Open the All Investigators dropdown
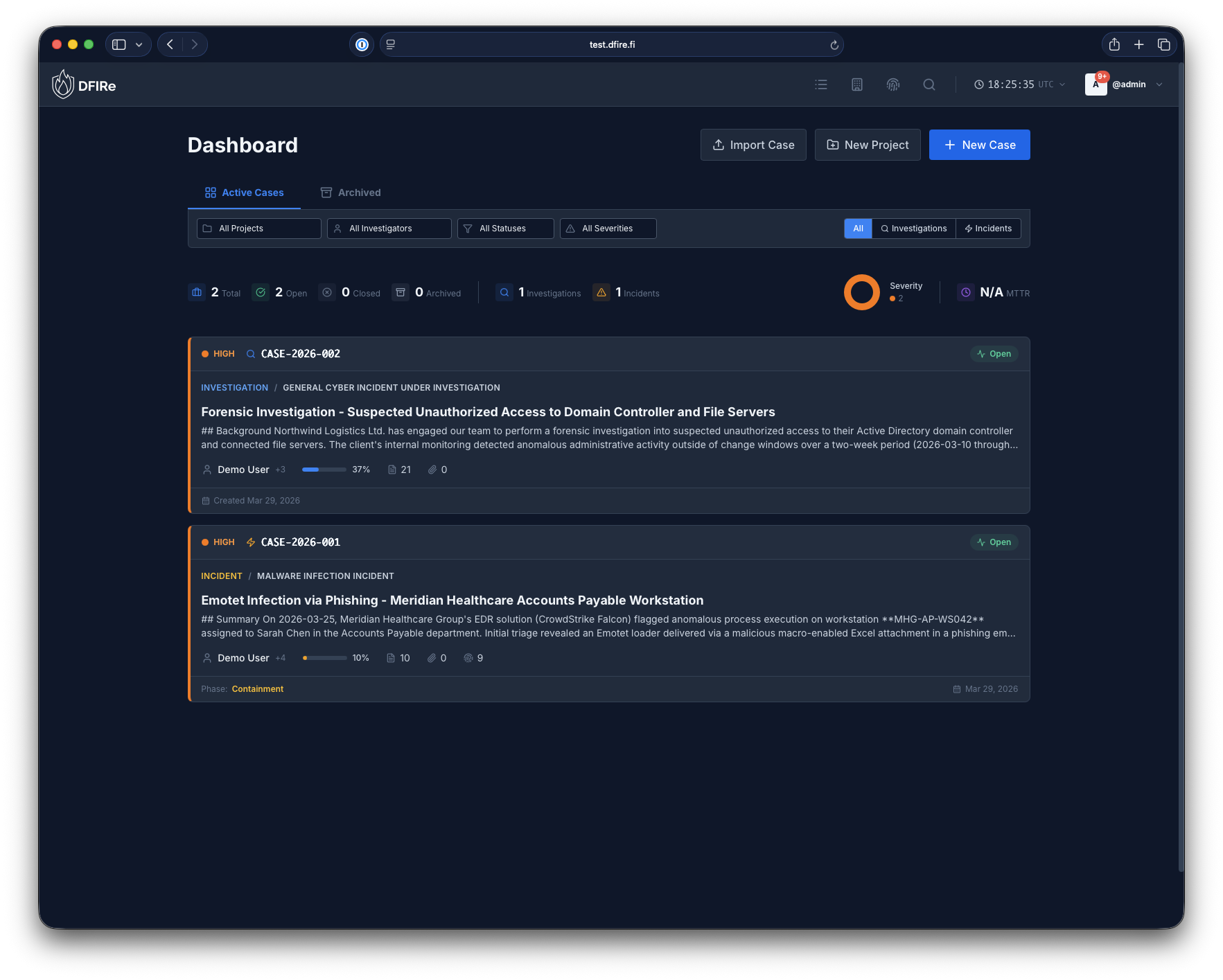The height and width of the screenshot is (980, 1223). [x=389, y=229]
